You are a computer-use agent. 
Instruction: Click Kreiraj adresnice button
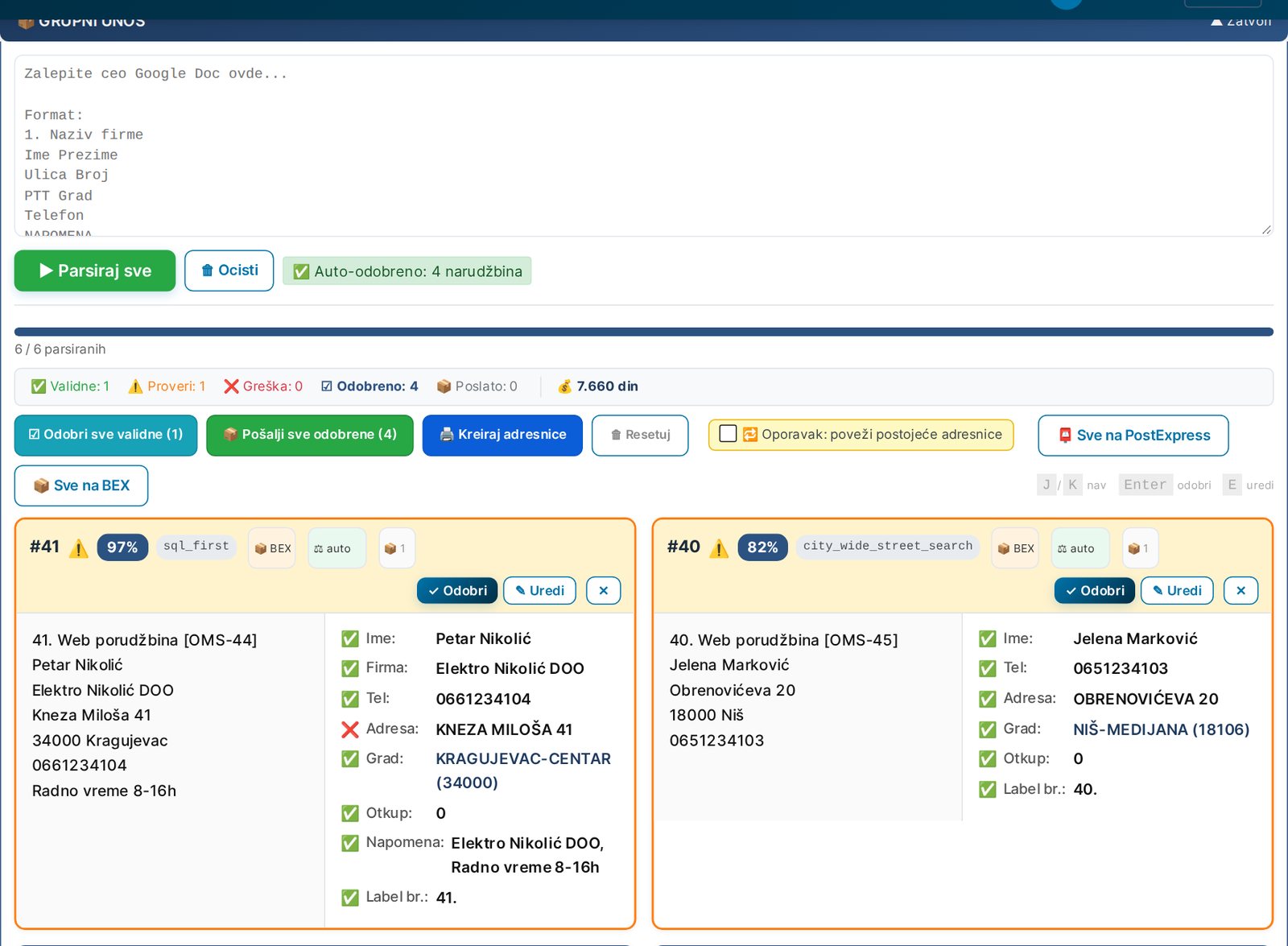502,435
